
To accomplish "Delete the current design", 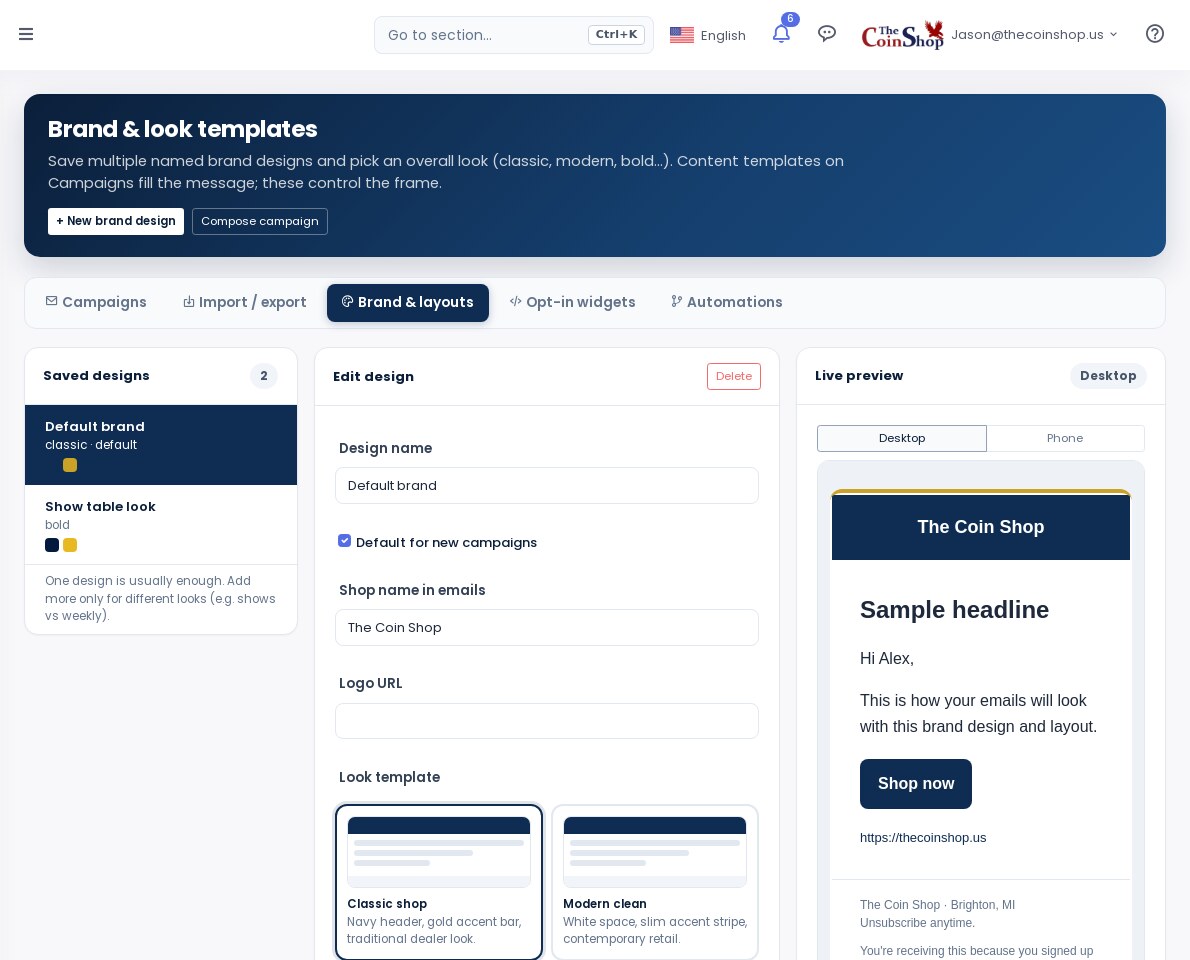I will (x=734, y=376).
